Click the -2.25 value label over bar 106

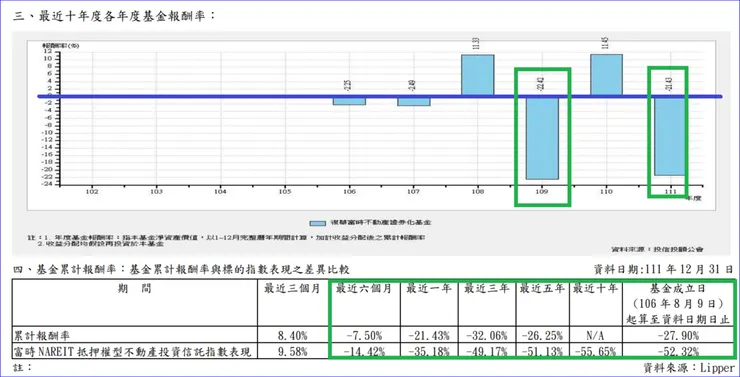[349, 86]
